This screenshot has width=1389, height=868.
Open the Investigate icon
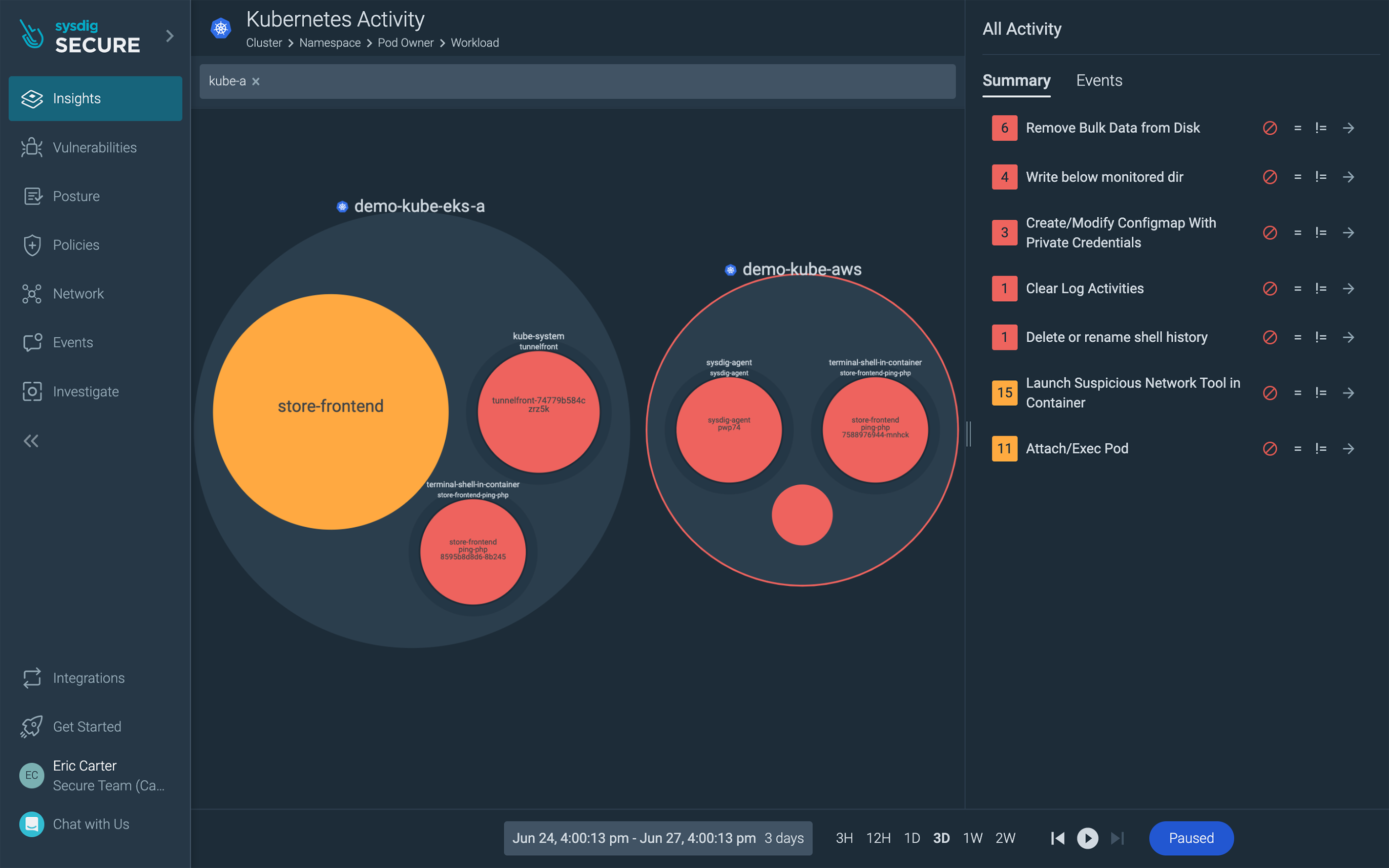32,392
